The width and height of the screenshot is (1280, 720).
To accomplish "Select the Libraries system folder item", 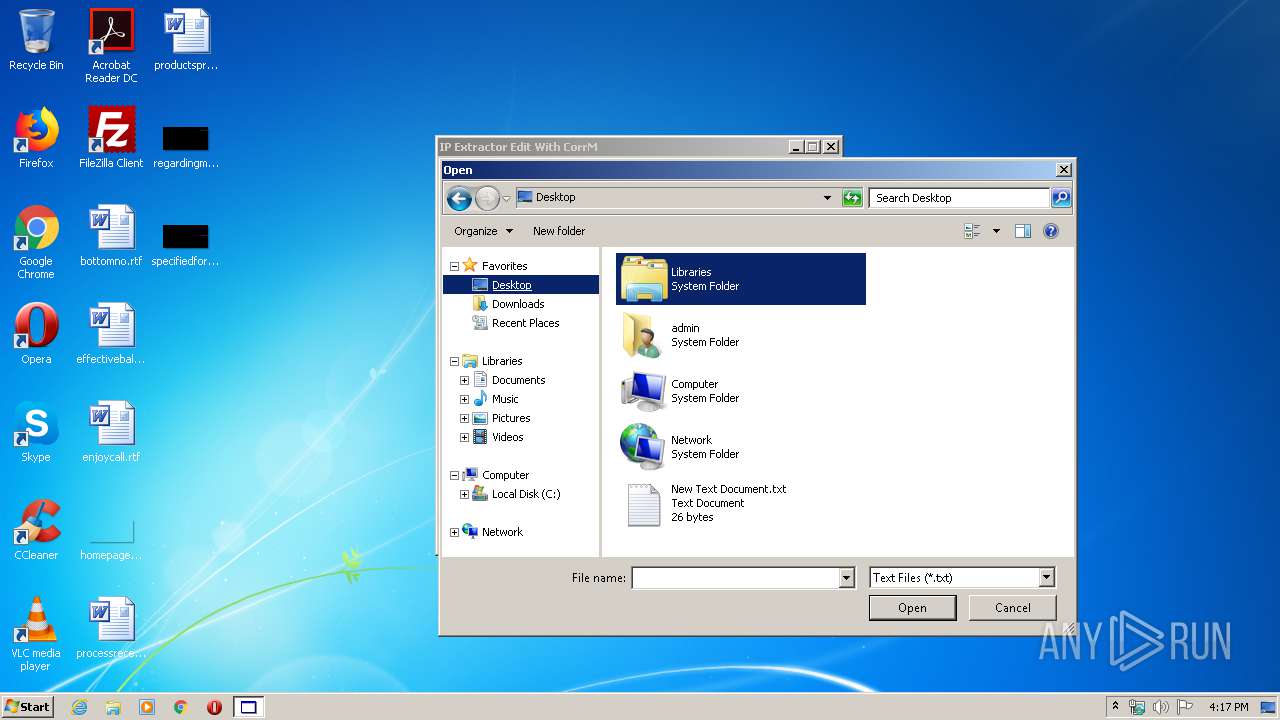I will (x=741, y=279).
